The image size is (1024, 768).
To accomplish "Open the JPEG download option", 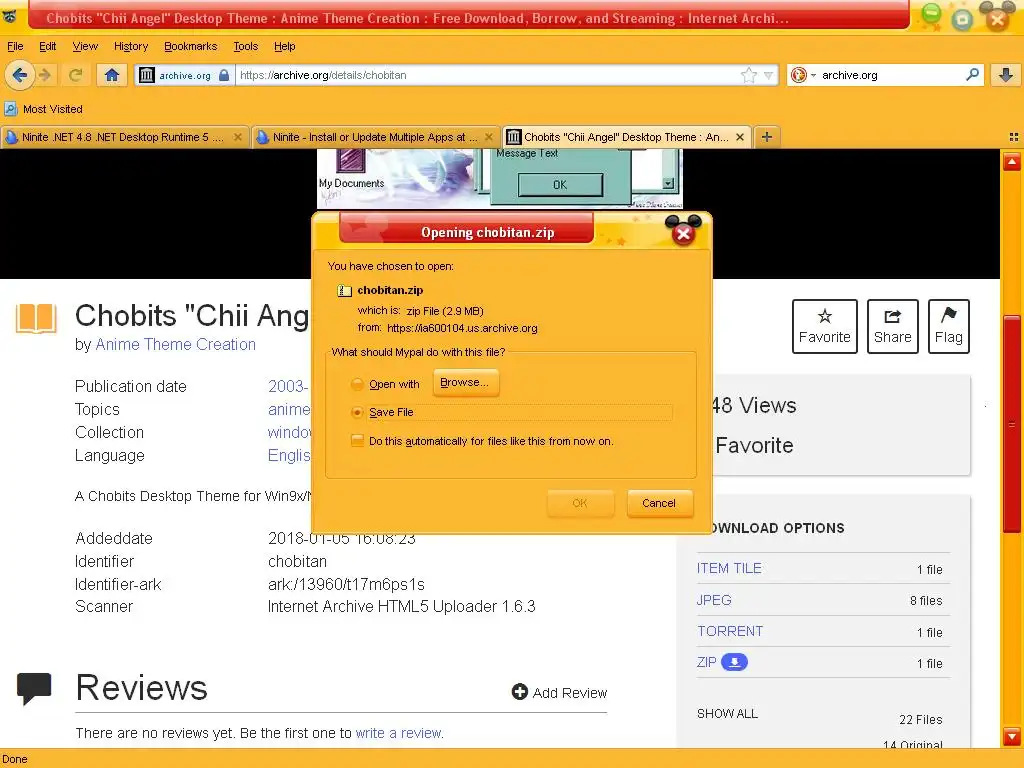I will (x=714, y=600).
